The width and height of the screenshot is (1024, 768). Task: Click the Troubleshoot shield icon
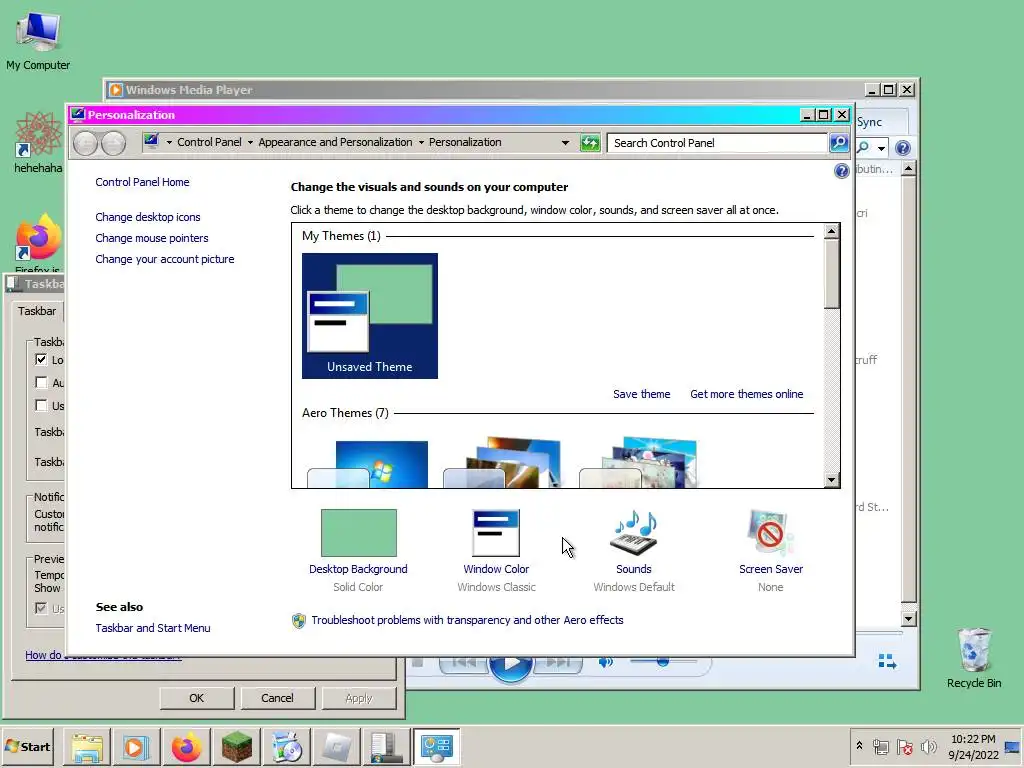[298, 620]
